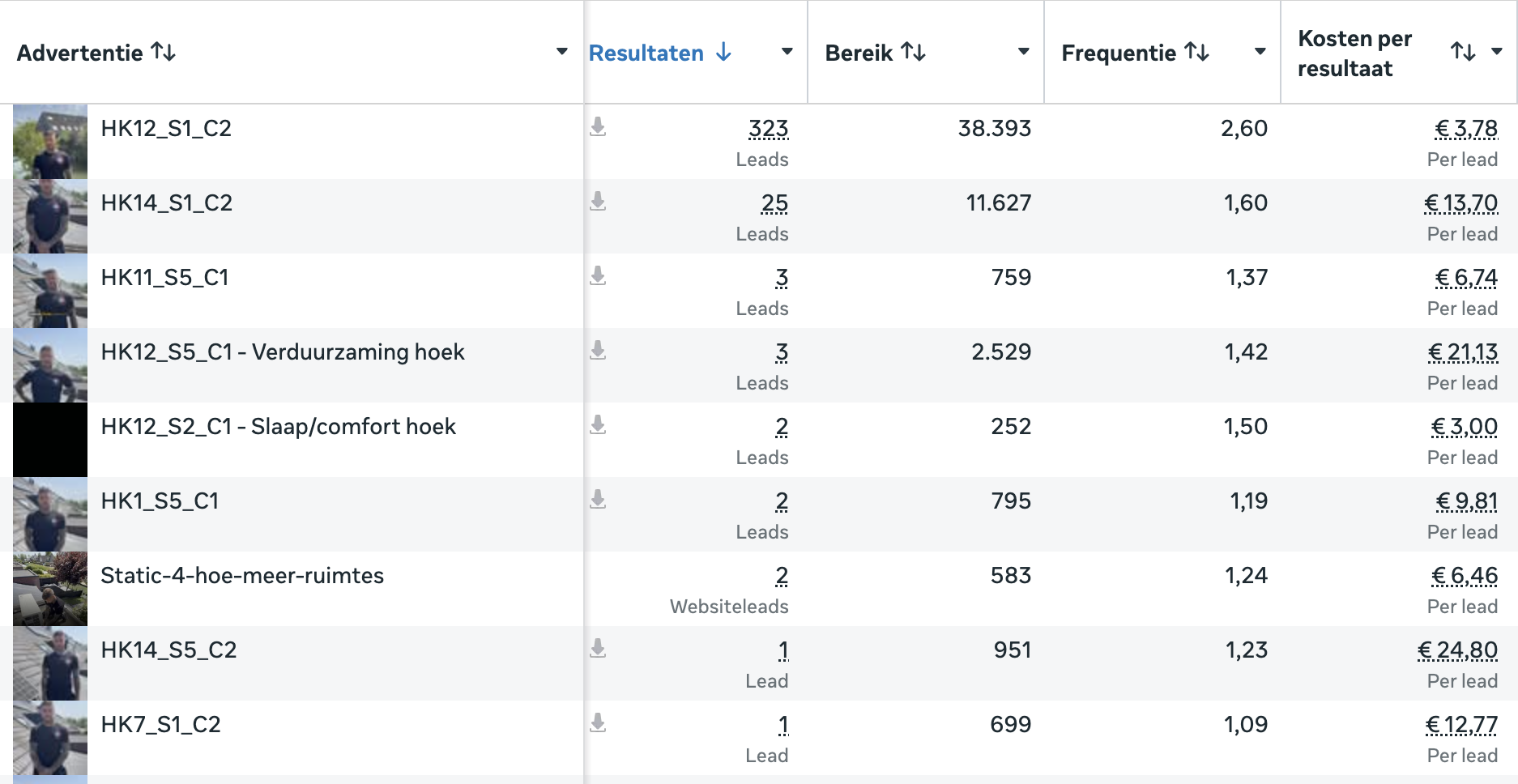Select the HK12_S2_C1 - Slaap/comfort hoek row

coord(759,440)
